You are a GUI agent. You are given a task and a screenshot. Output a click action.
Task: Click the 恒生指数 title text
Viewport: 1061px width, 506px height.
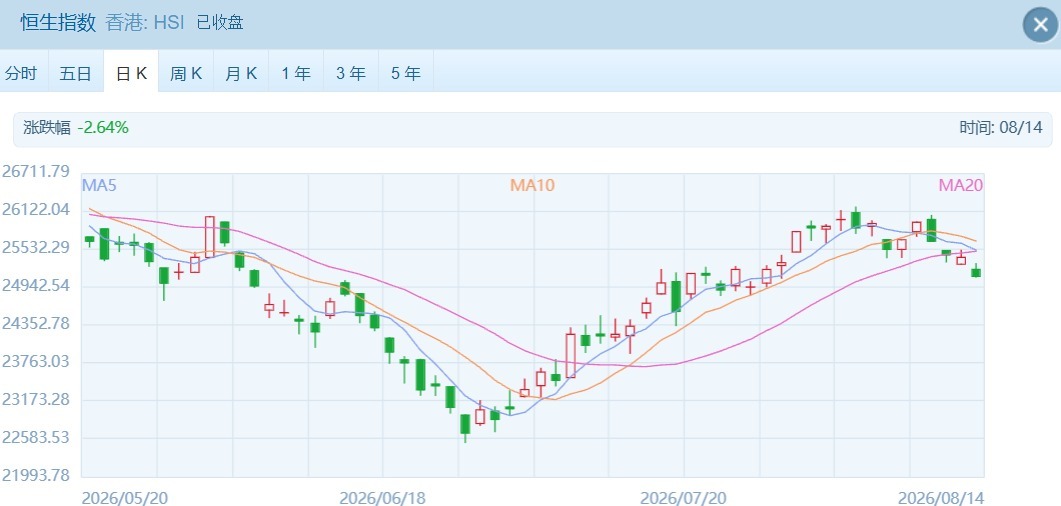58,23
